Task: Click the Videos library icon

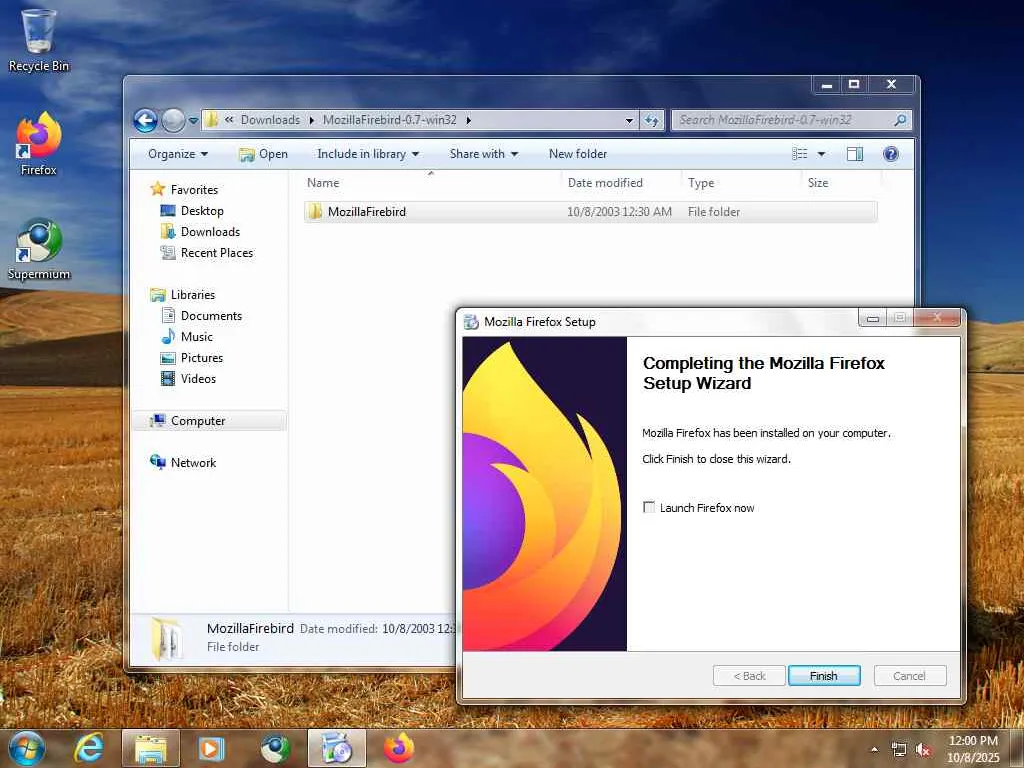Action: point(168,379)
